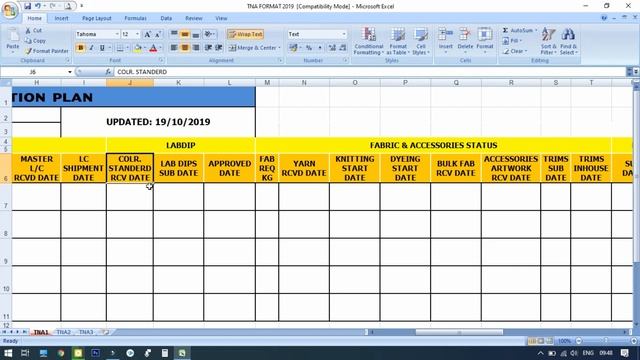Open Cell Styles gallery
Viewport: 640px width, 360px height.
[421, 41]
